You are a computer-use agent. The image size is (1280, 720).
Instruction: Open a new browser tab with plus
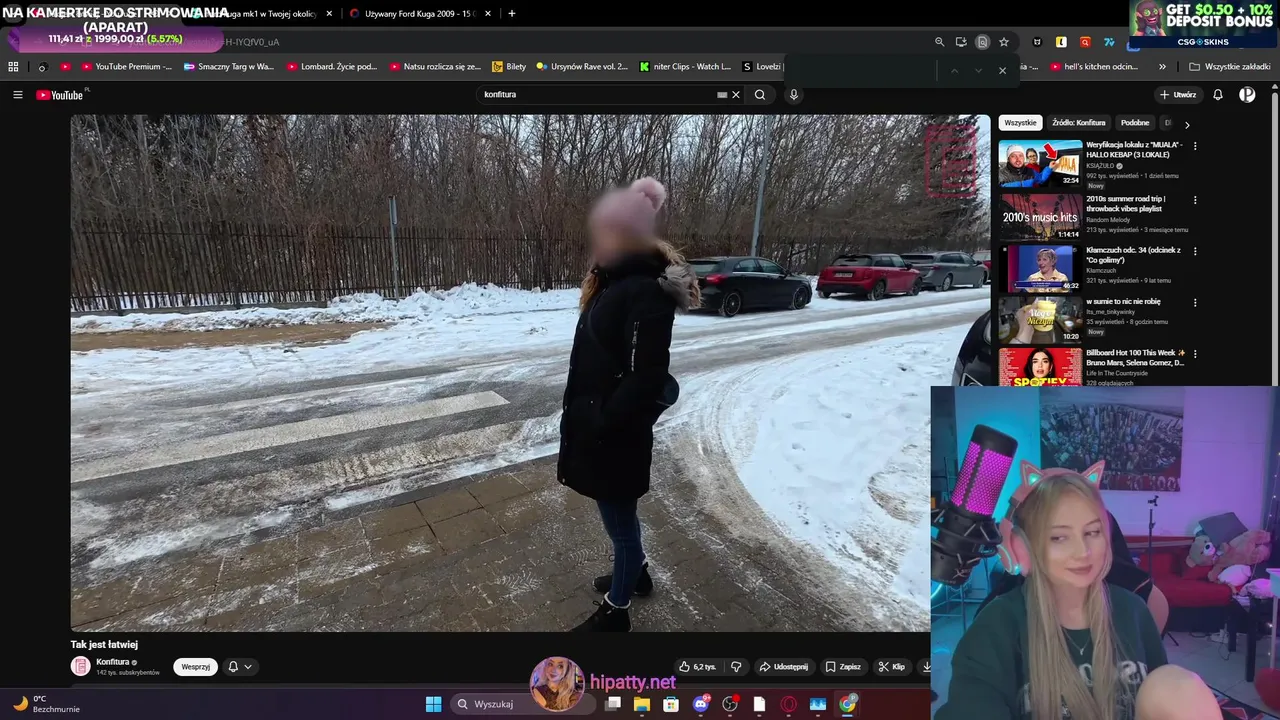pyautogui.click(x=512, y=14)
